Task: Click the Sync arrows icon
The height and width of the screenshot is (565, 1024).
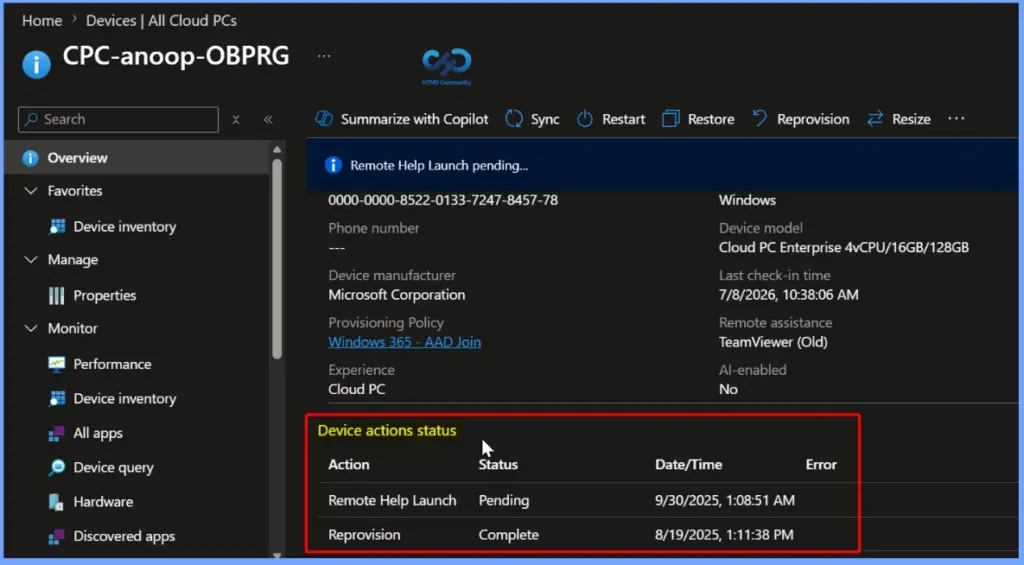Action: [x=514, y=119]
